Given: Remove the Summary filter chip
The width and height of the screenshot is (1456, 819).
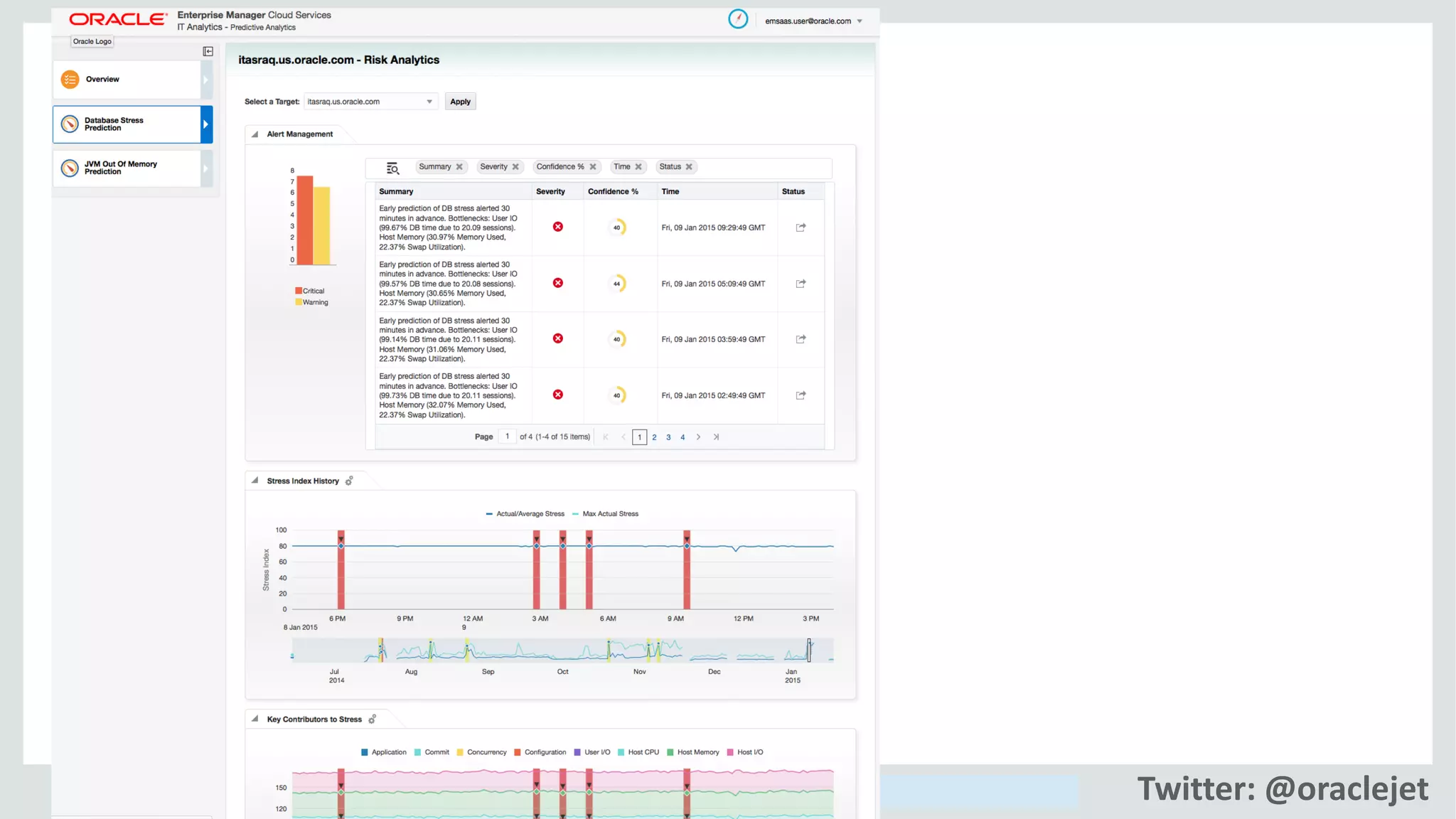Looking at the screenshot, I should click(x=459, y=167).
